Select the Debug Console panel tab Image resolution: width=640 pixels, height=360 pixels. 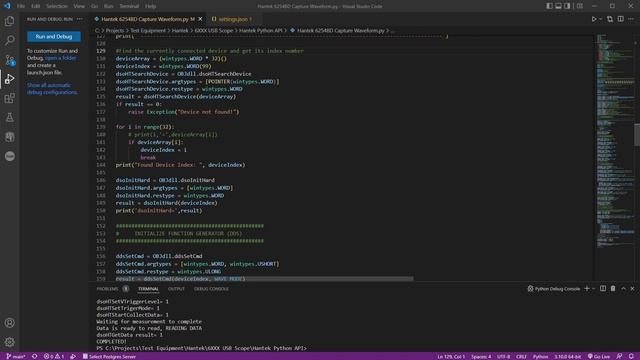click(x=211, y=289)
